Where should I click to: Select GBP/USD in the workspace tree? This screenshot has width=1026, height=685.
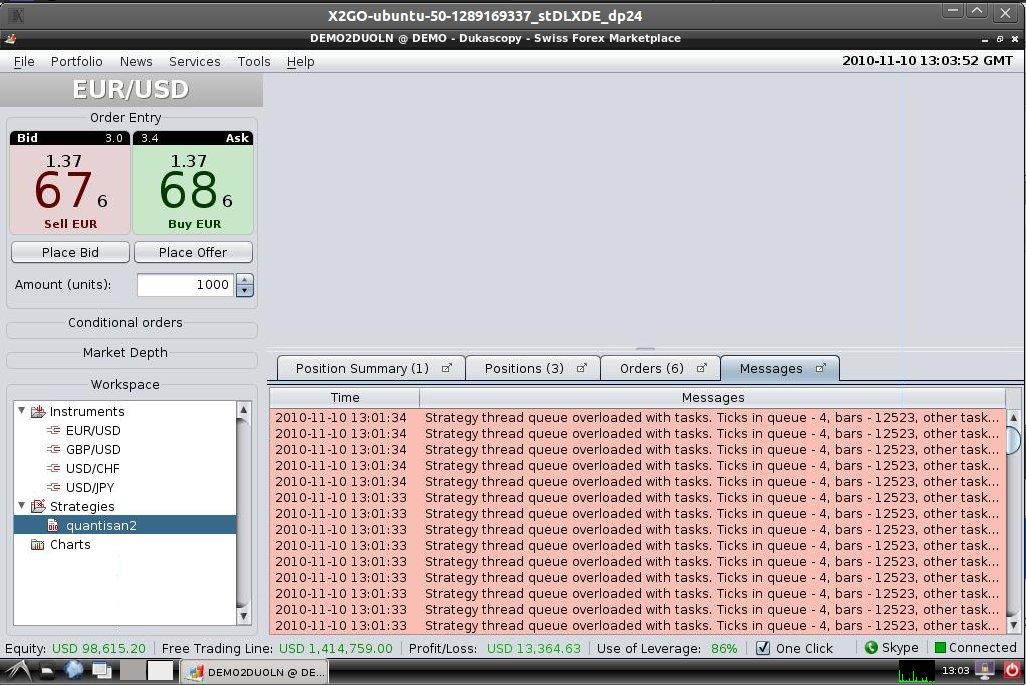pyautogui.click(x=93, y=449)
